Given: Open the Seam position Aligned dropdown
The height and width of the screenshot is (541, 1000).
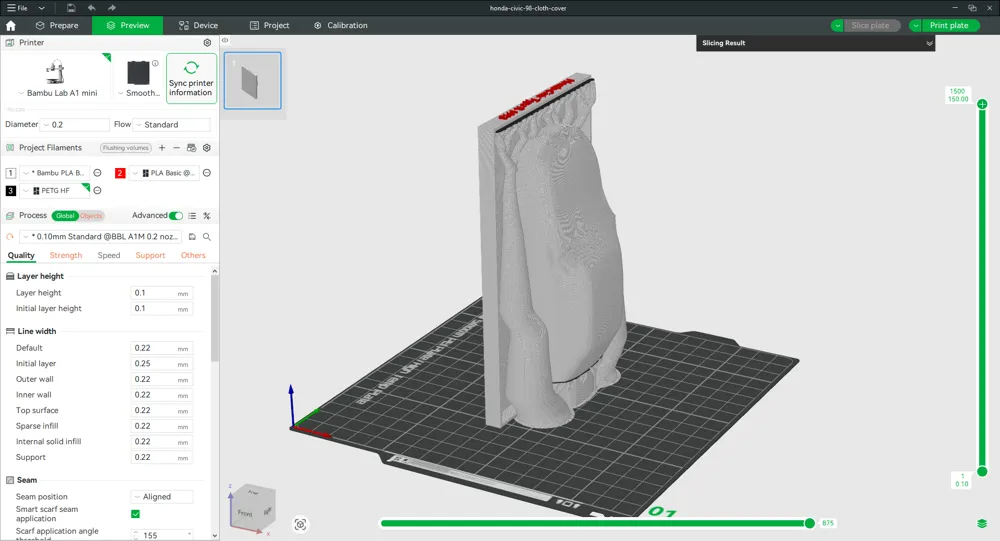Looking at the screenshot, I should pyautogui.click(x=161, y=497).
